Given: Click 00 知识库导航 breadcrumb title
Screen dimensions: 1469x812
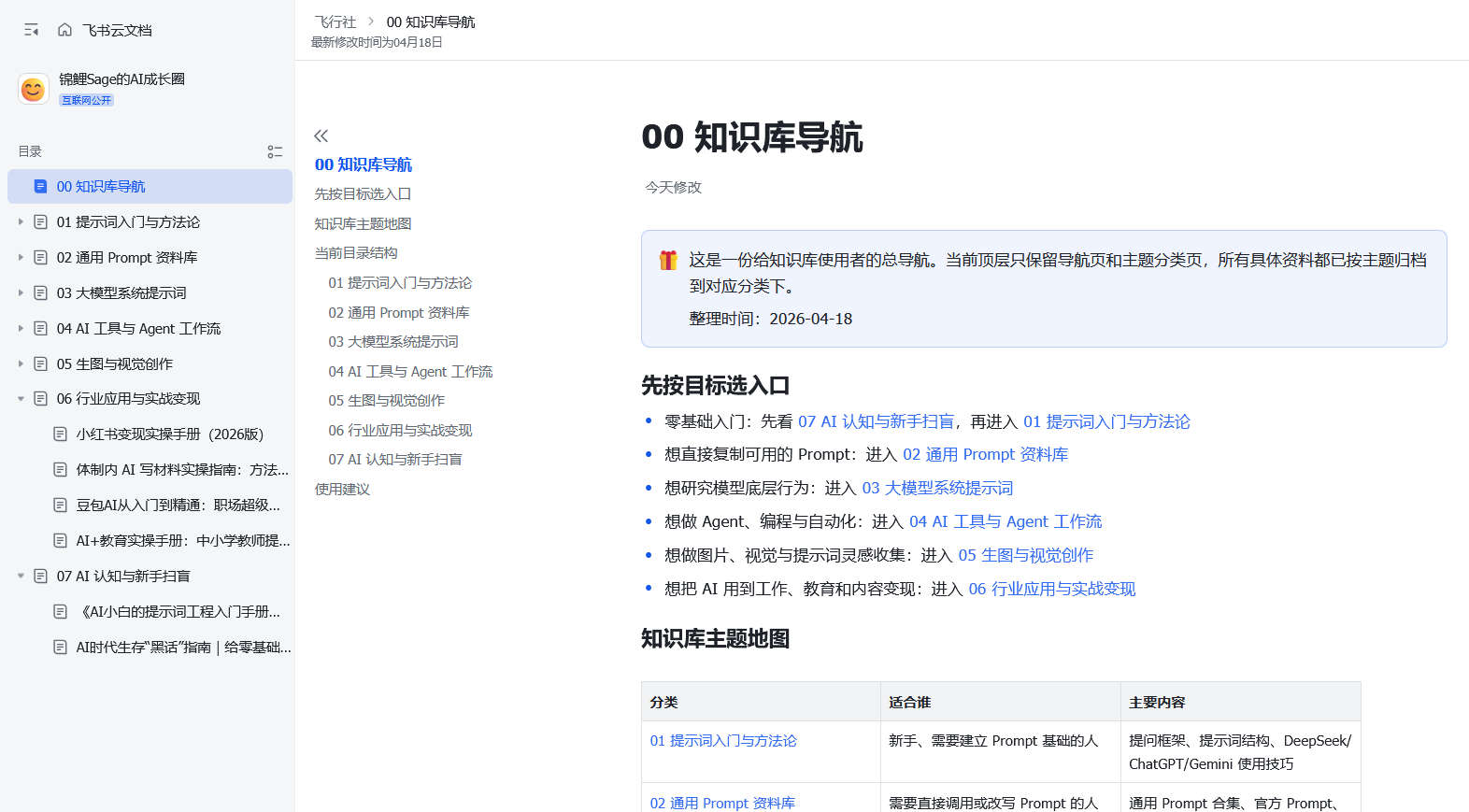Looking at the screenshot, I should [431, 21].
